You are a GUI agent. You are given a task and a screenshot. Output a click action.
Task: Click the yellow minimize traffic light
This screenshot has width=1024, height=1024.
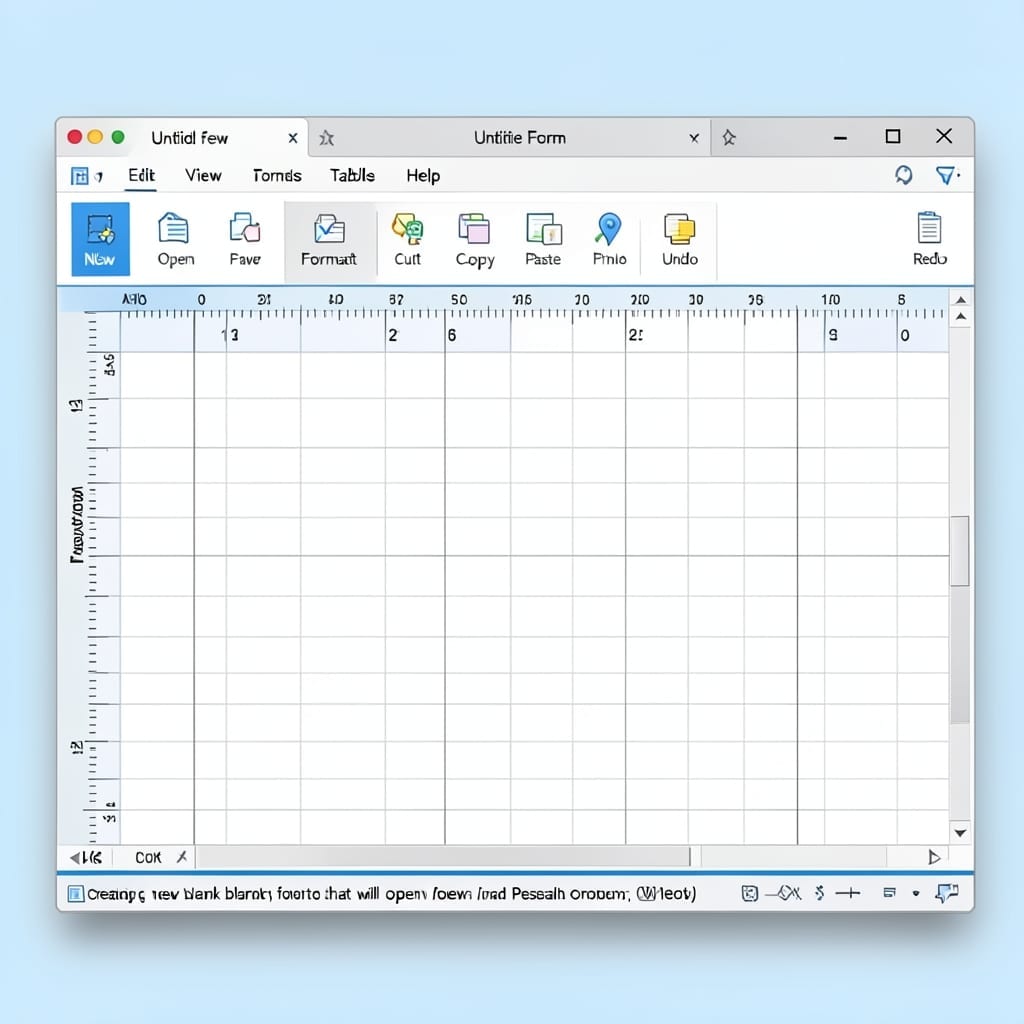[95, 136]
